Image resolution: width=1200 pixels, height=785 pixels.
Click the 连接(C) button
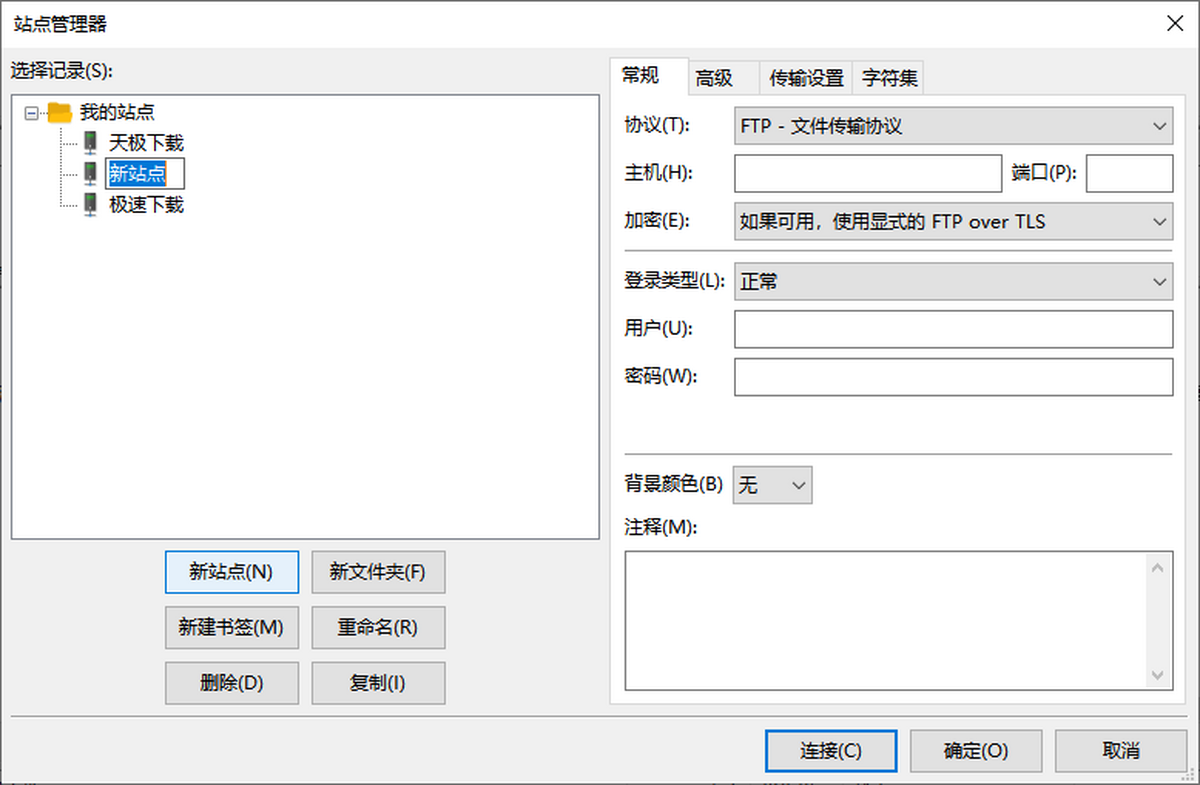click(x=831, y=750)
